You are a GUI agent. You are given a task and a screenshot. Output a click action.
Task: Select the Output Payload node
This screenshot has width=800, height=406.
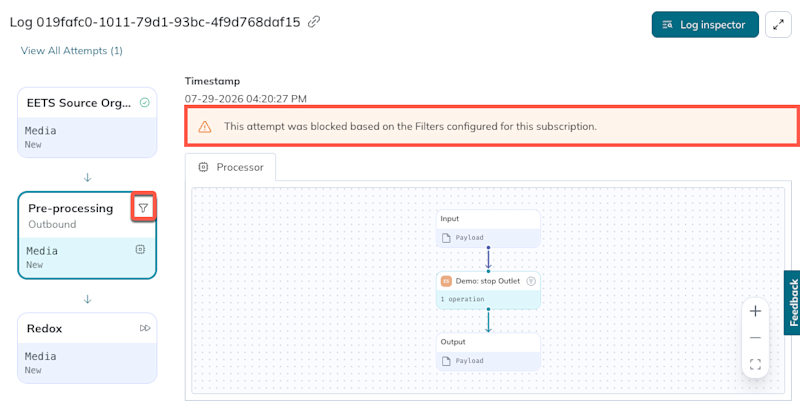pyautogui.click(x=488, y=352)
